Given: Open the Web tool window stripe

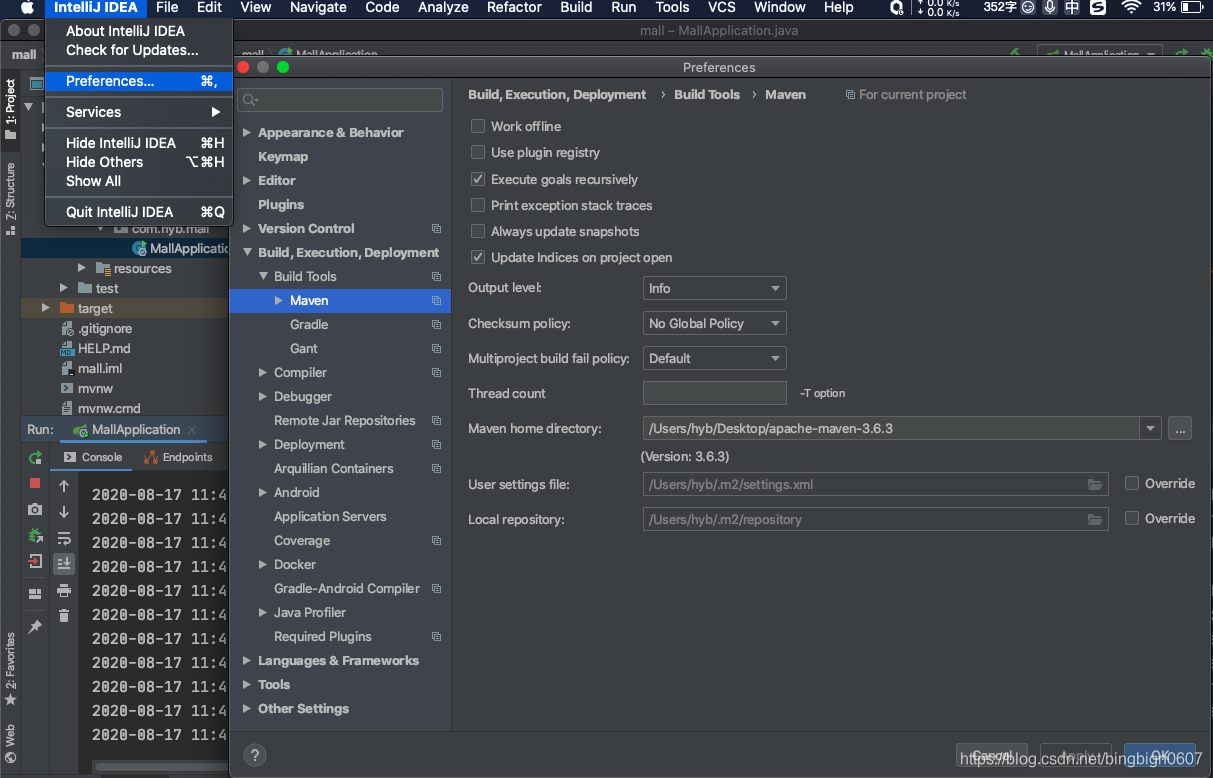Looking at the screenshot, I should pos(10,745).
